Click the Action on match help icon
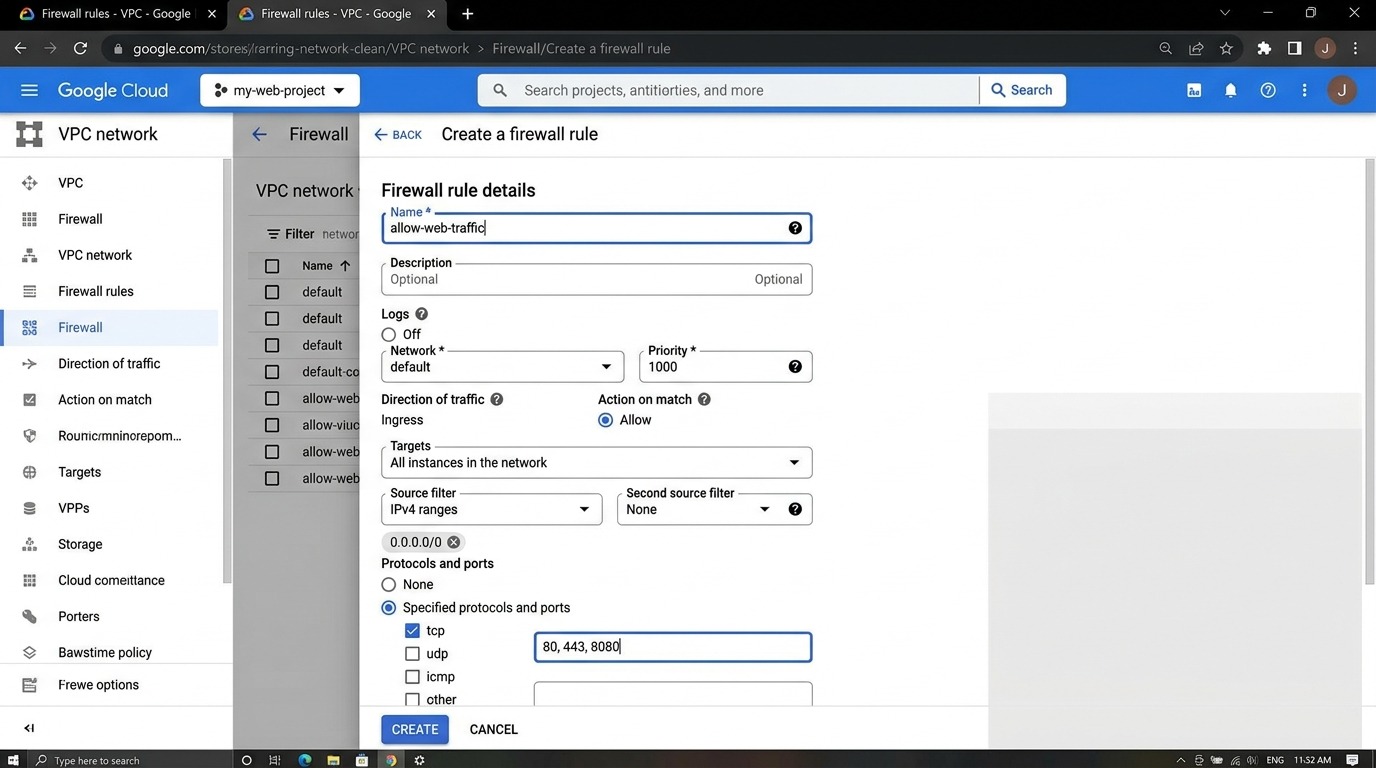This screenshot has width=1376, height=768. coord(704,399)
